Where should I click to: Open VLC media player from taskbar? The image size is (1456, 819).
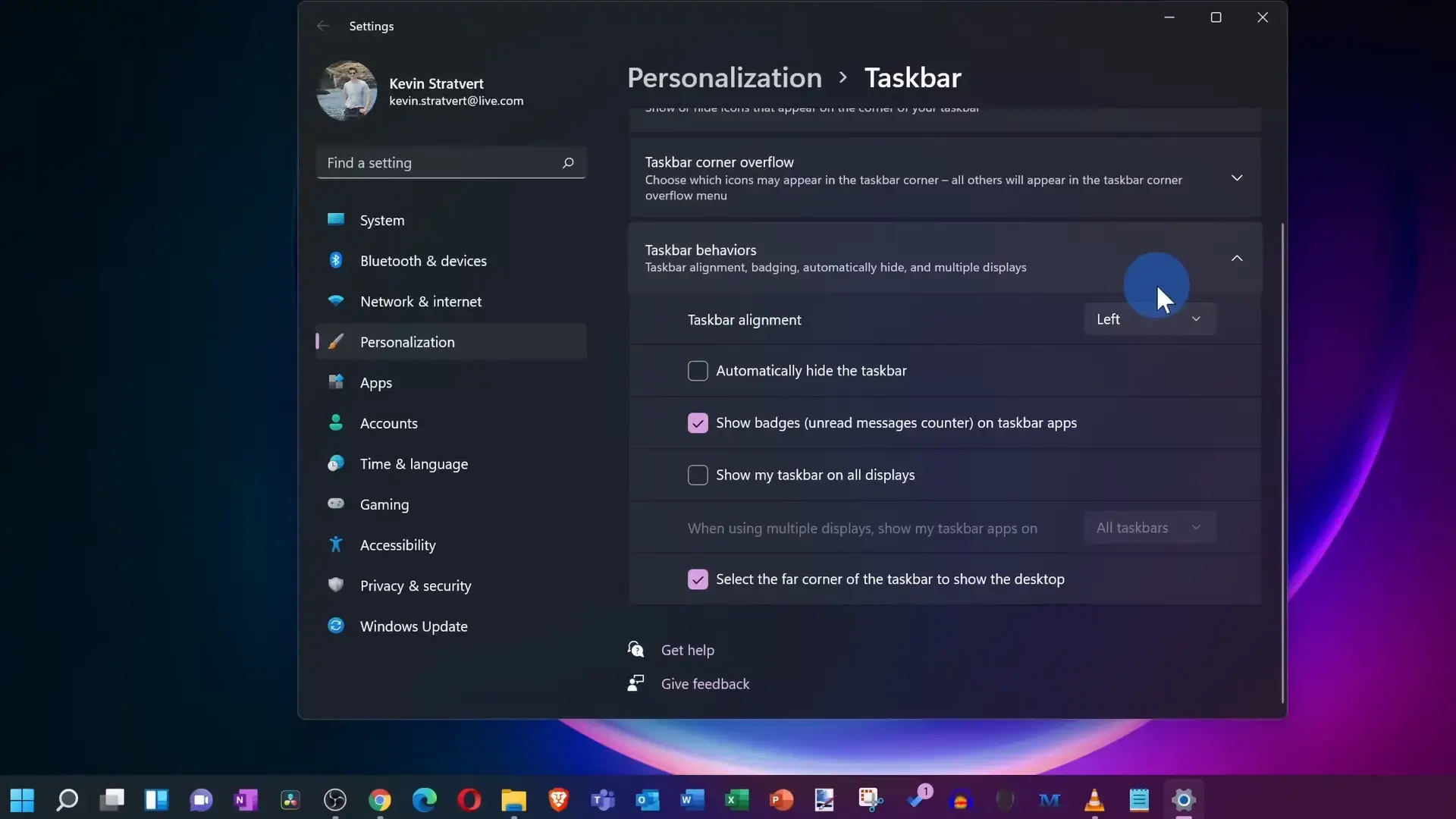(x=1094, y=799)
